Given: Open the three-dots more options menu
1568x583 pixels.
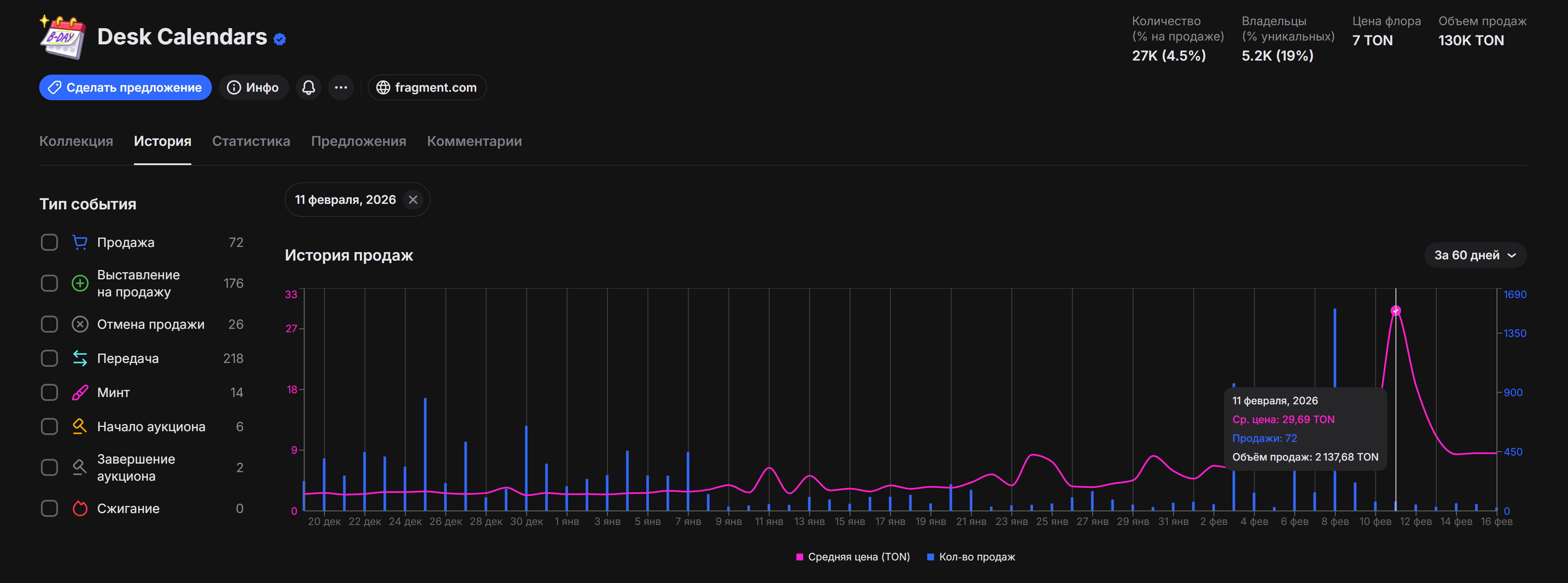Looking at the screenshot, I should coord(341,88).
